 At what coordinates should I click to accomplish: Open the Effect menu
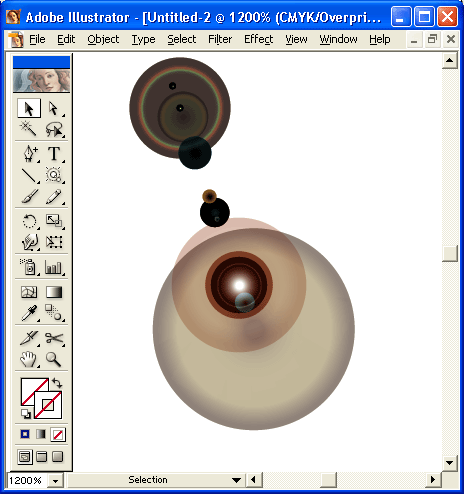pyautogui.click(x=258, y=39)
